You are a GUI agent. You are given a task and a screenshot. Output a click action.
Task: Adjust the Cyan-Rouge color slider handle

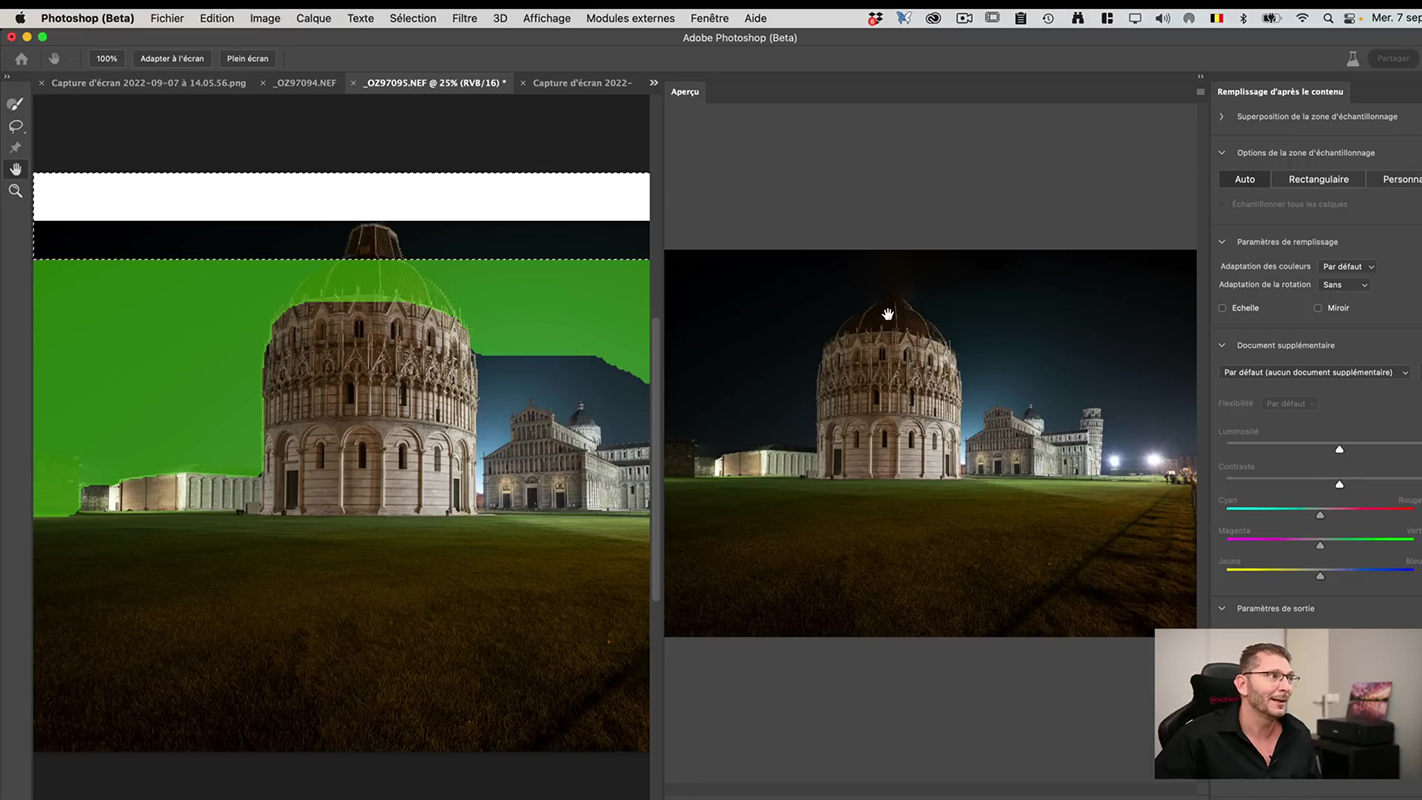pos(1320,515)
